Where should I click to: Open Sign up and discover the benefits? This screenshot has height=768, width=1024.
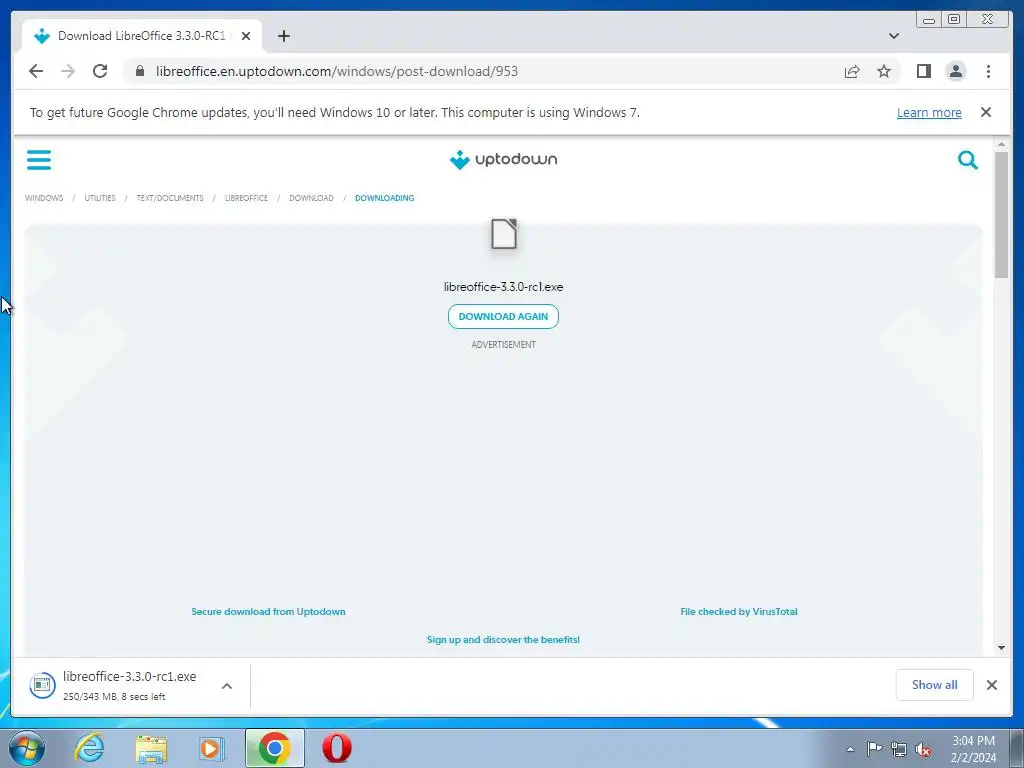(504, 640)
